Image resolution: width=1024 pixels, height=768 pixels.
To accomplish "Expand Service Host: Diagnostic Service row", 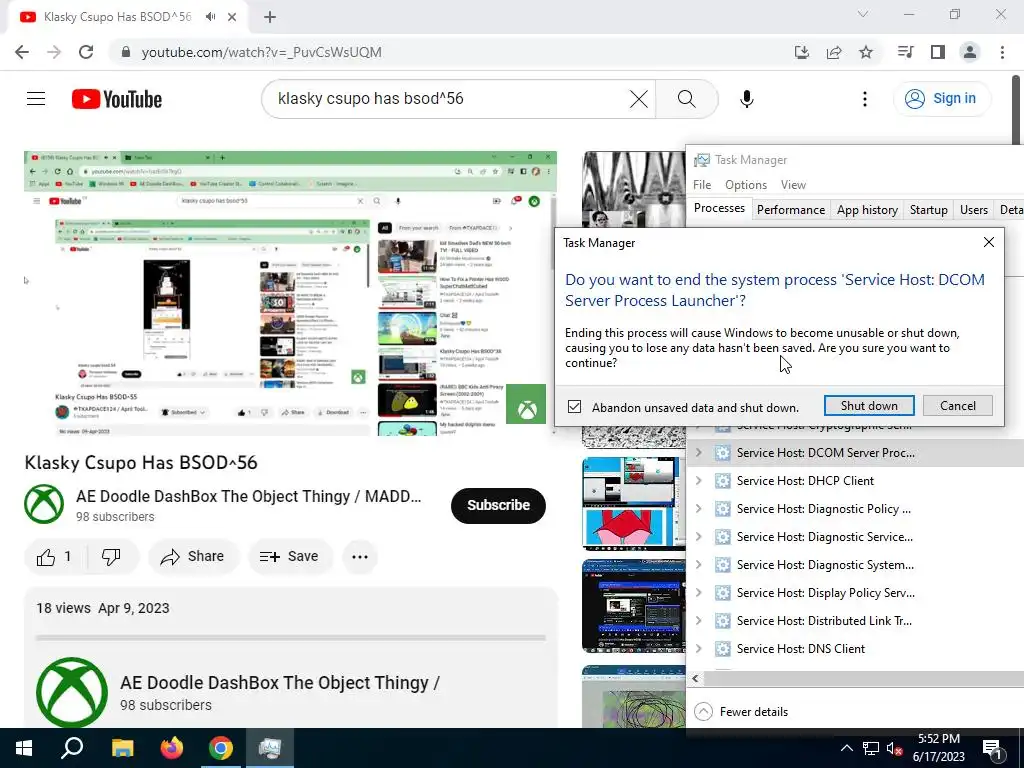I will pyautogui.click(x=698, y=537).
